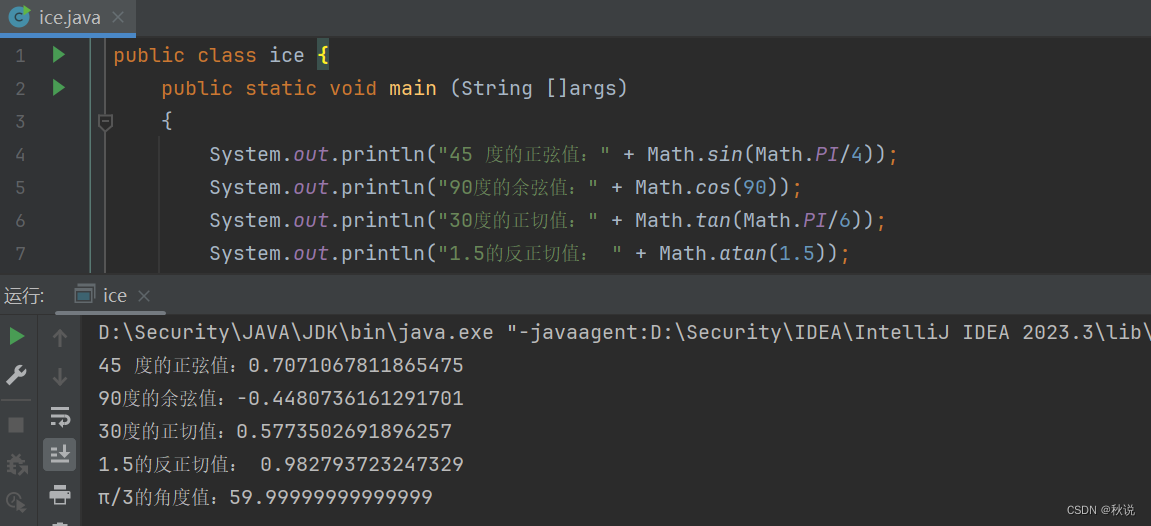
Task: Click the gray stop square icon
Action: (16, 425)
